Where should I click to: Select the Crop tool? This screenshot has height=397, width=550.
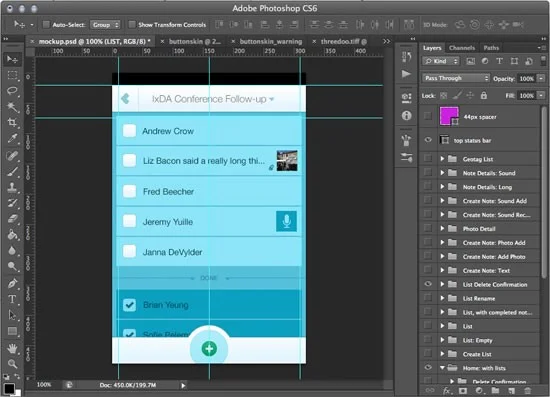(x=12, y=122)
